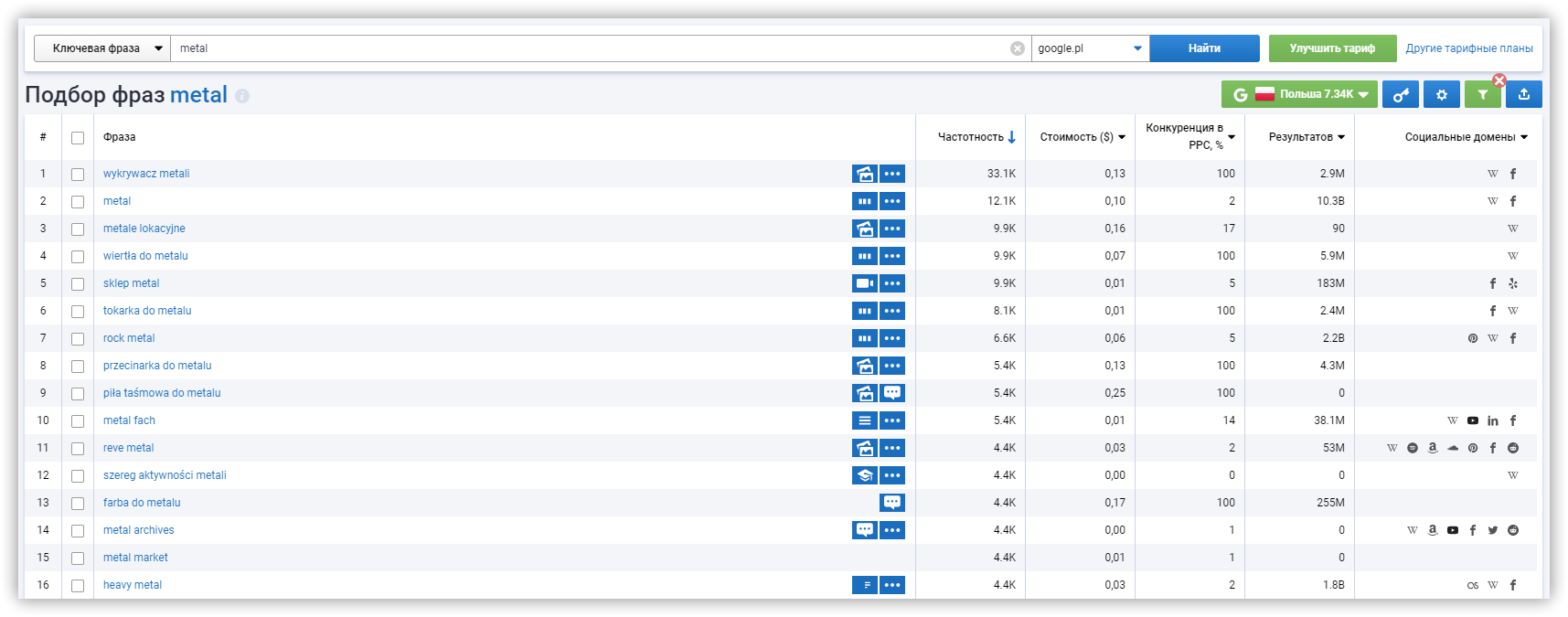Click Улучшить тариф button
This screenshot has width=1568, height=617.
coord(1332,48)
